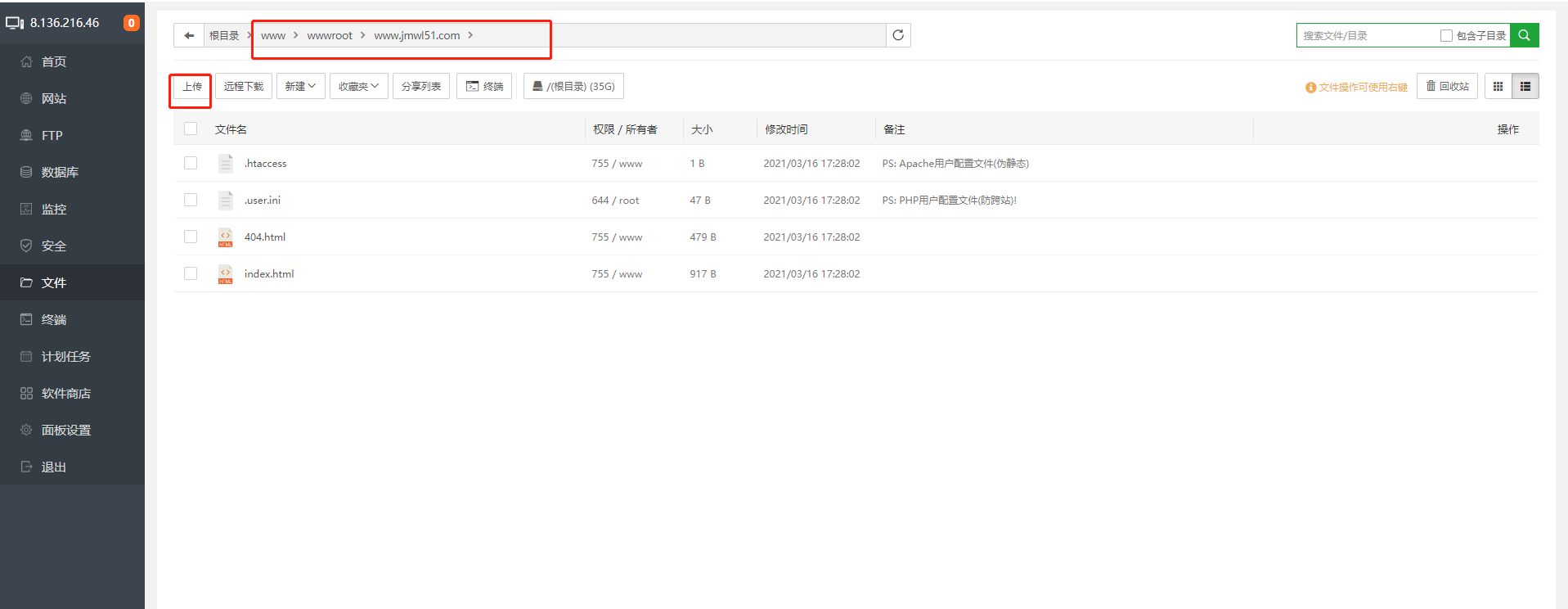Click the 退出 logout icon in sidebar

tap(26, 467)
